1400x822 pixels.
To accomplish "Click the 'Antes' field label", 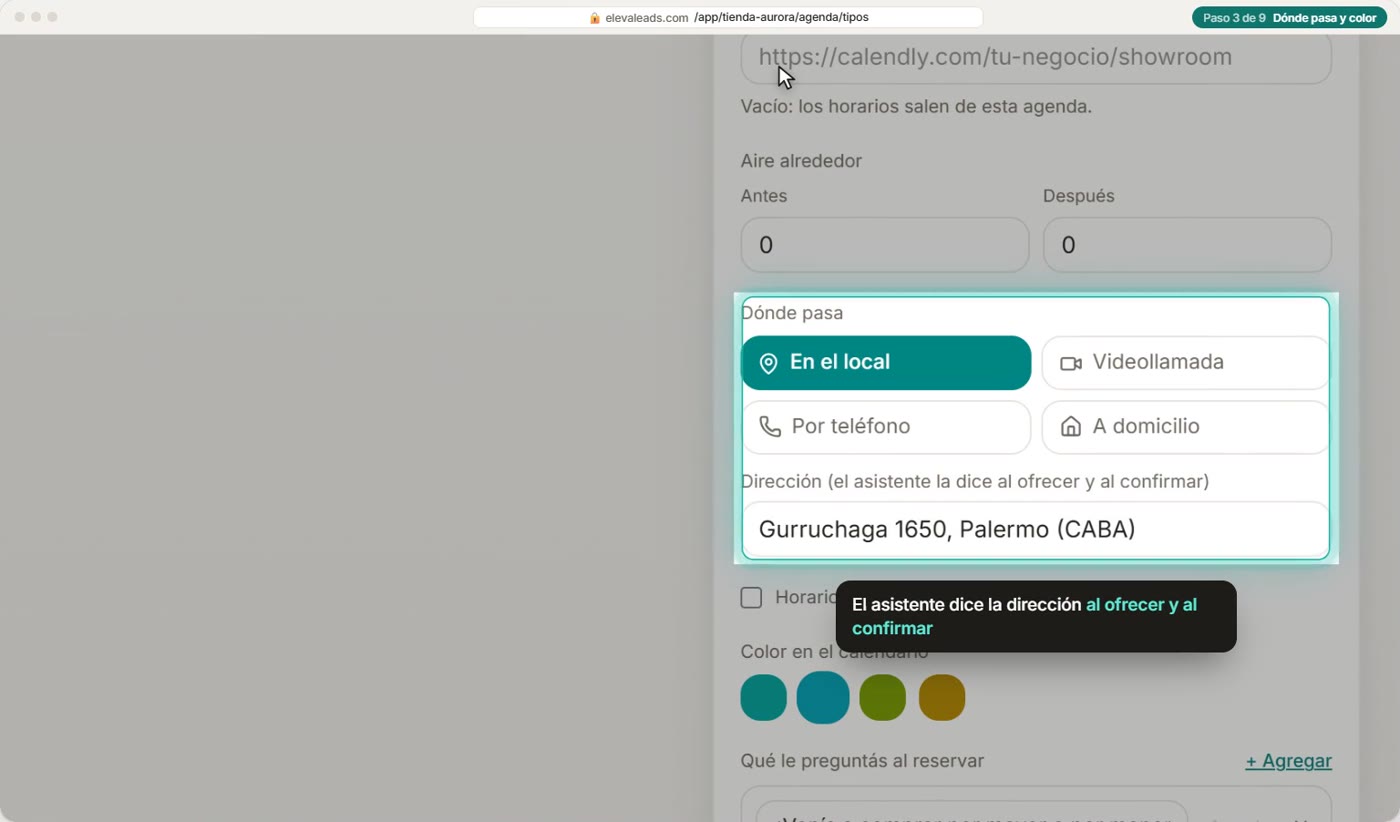I will pyautogui.click(x=764, y=196).
